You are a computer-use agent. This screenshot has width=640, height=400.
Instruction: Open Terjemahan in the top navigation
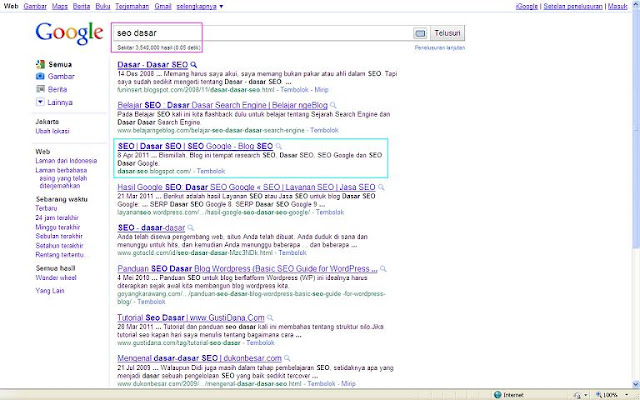click(x=132, y=7)
